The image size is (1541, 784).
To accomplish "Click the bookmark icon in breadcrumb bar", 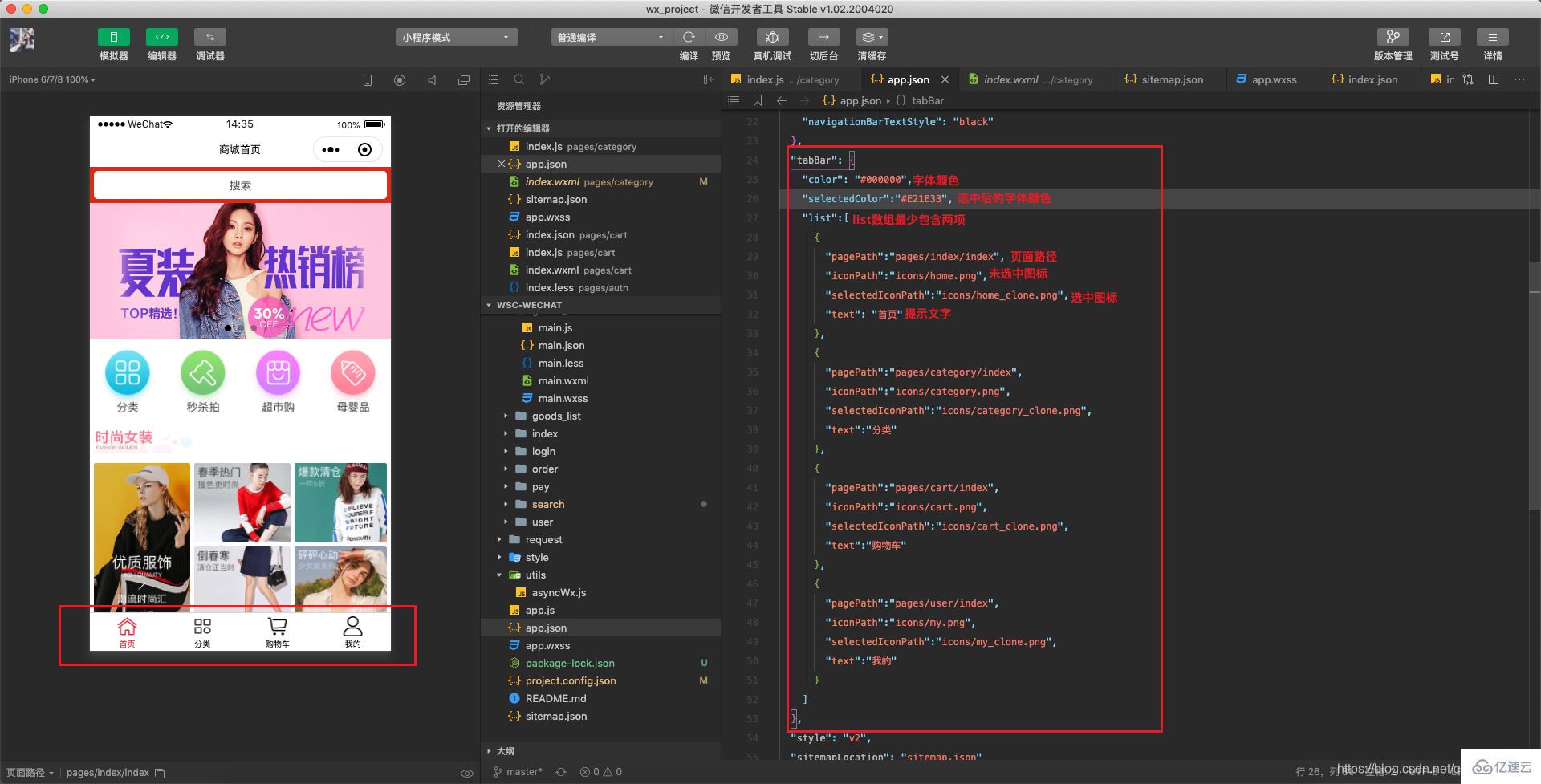I will (x=757, y=100).
